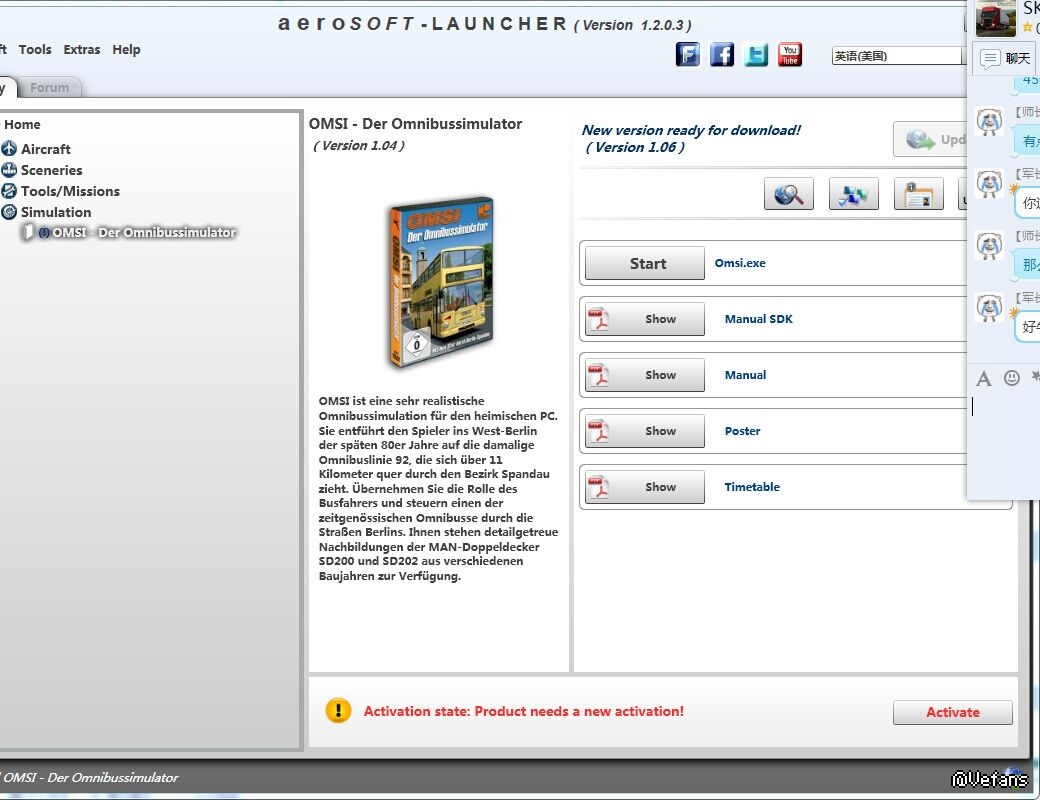Select Sceneries in the library tree
Viewport: 1040px width, 800px height.
pyautogui.click(x=52, y=170)
